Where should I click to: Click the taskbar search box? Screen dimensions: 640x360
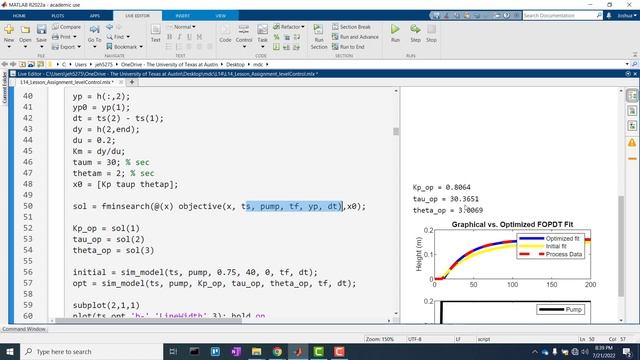(91, 351)
